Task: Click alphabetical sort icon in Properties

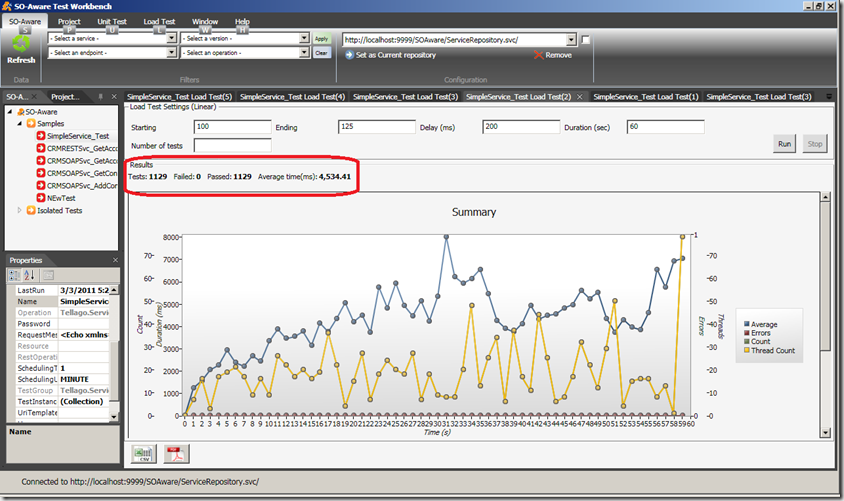Action: (29, 276)
